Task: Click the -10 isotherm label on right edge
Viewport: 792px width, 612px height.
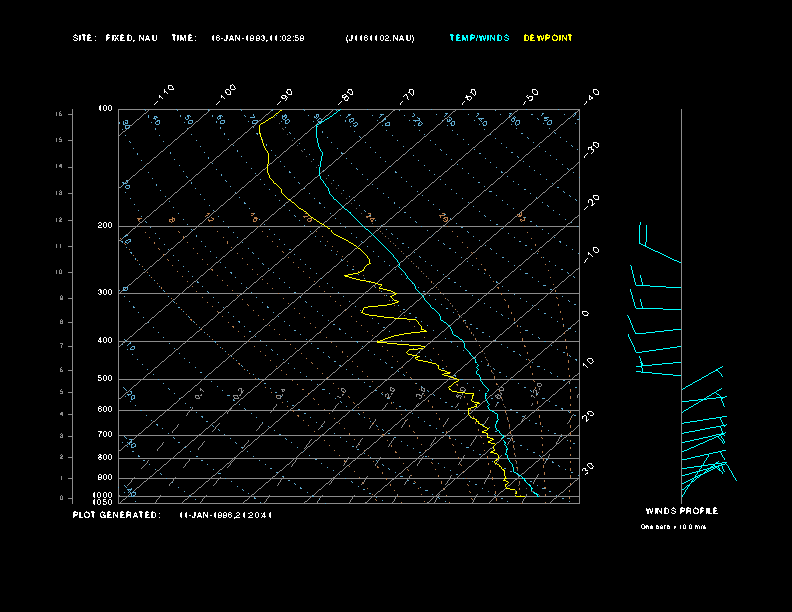Action: pos(591,250)
